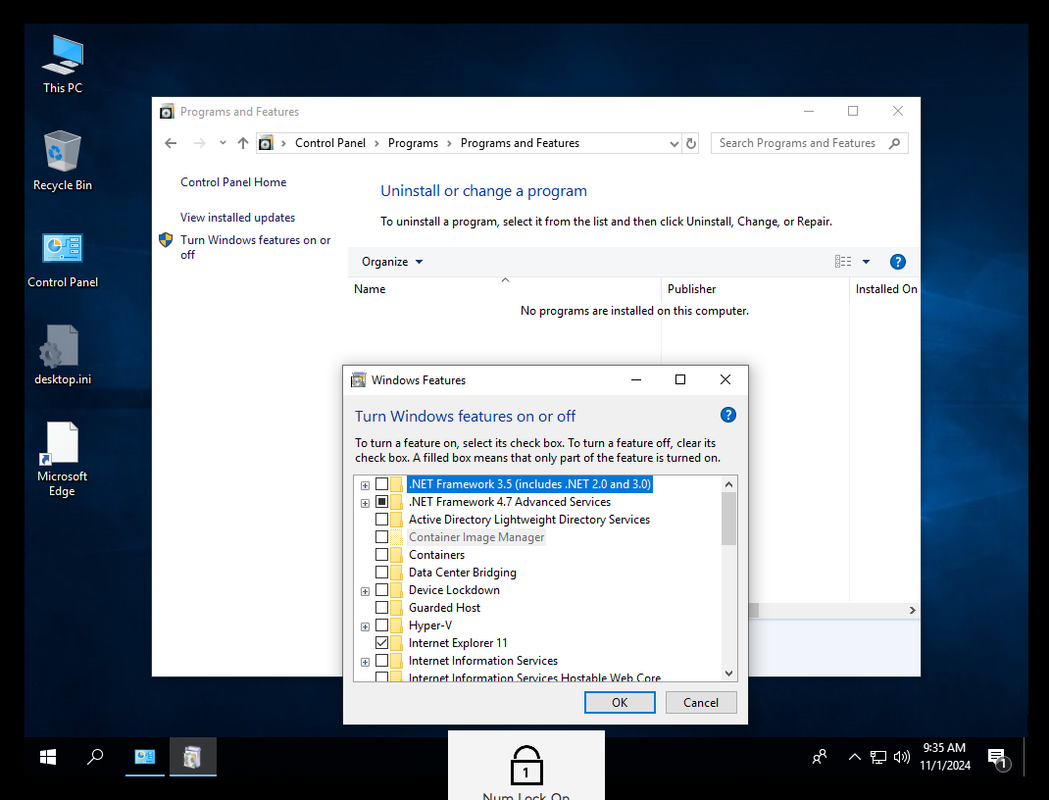Click the Programs and Features title bar icon

tap(167, 112)
